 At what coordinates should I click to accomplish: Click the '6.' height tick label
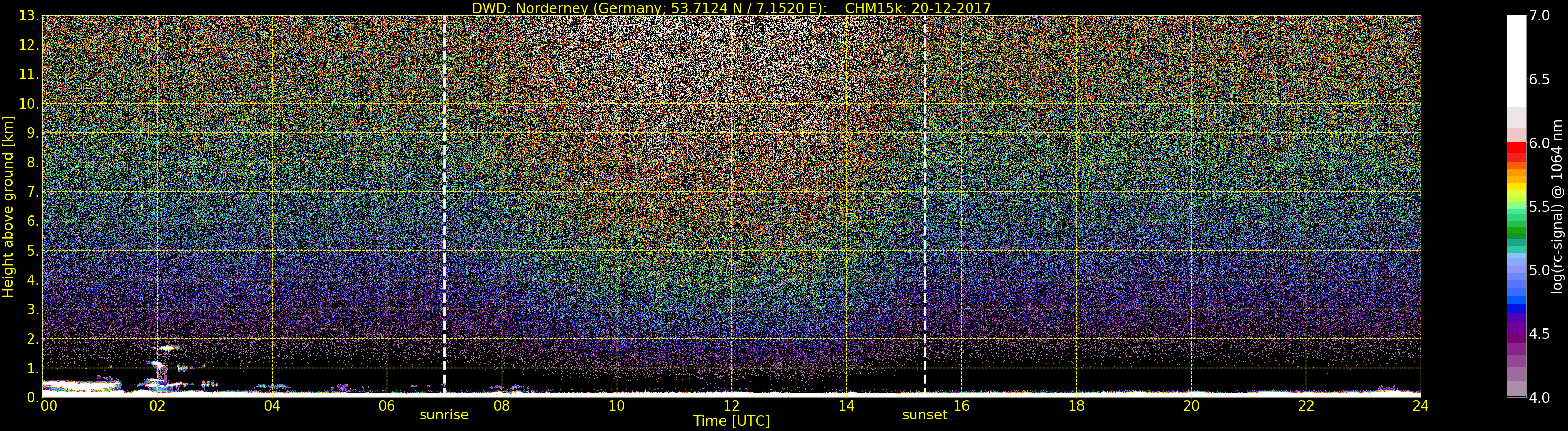pos(33,221)
